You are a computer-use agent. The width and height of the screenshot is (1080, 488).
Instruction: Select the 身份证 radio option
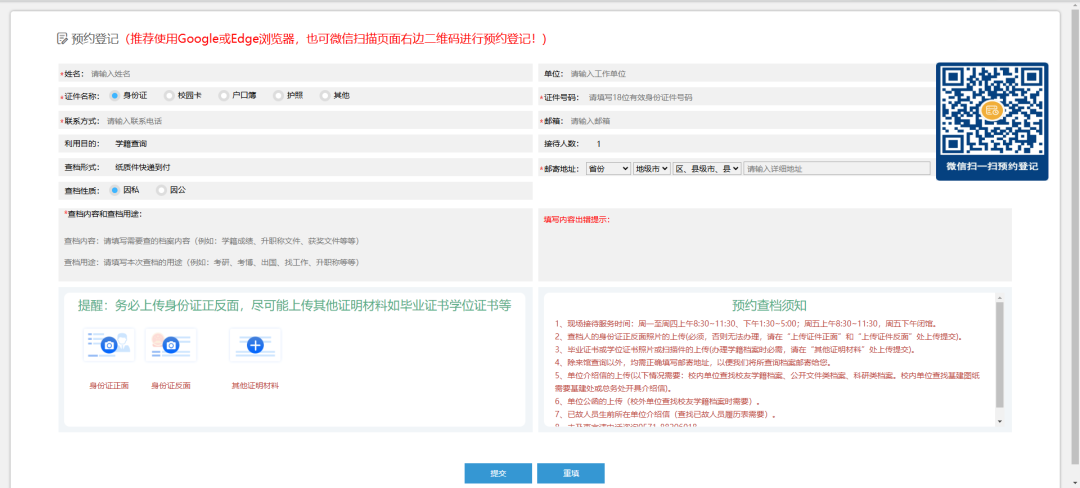(115, 96)
